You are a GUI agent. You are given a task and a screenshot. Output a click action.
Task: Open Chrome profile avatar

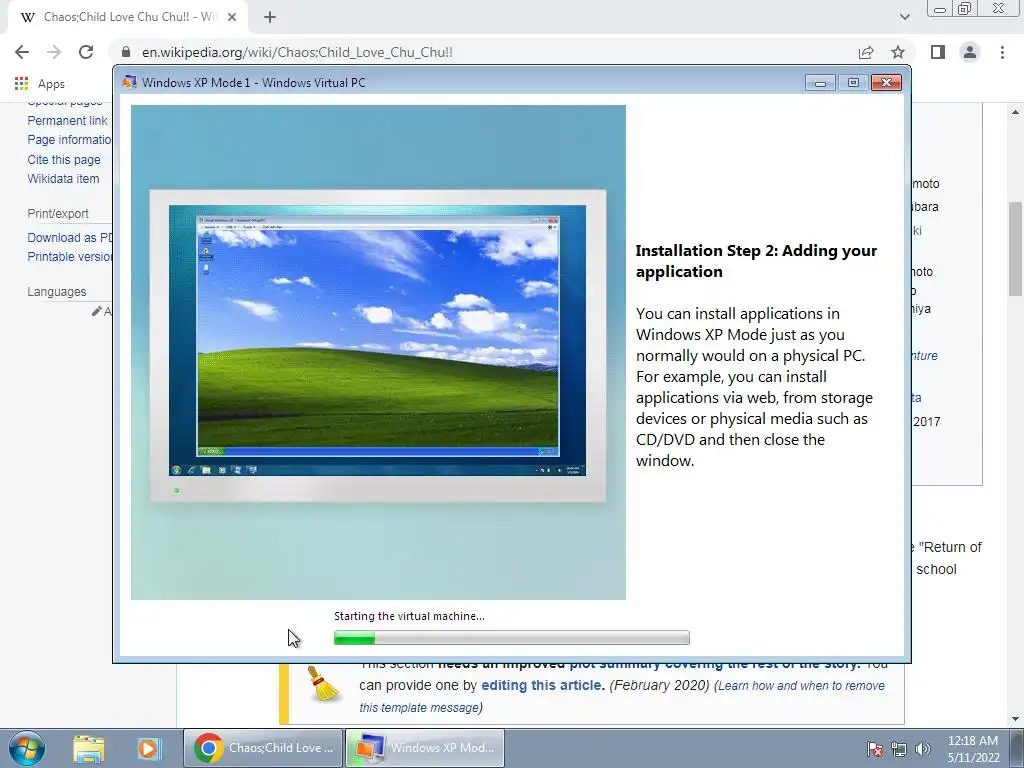click(x=970, y=52)
